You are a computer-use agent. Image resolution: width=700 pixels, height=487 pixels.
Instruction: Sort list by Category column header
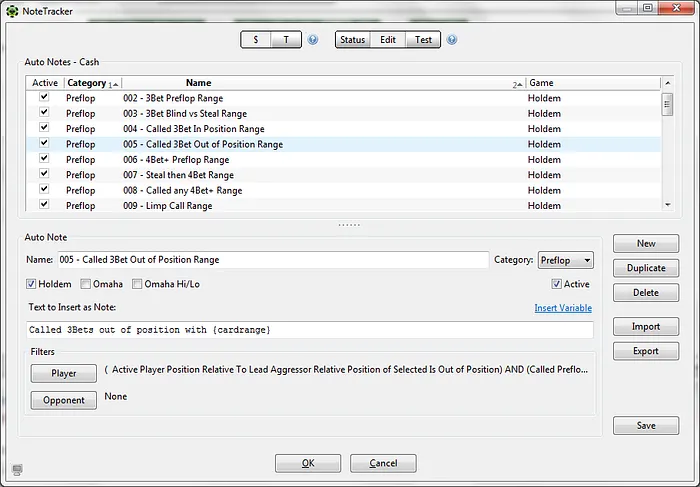point(93,83)
